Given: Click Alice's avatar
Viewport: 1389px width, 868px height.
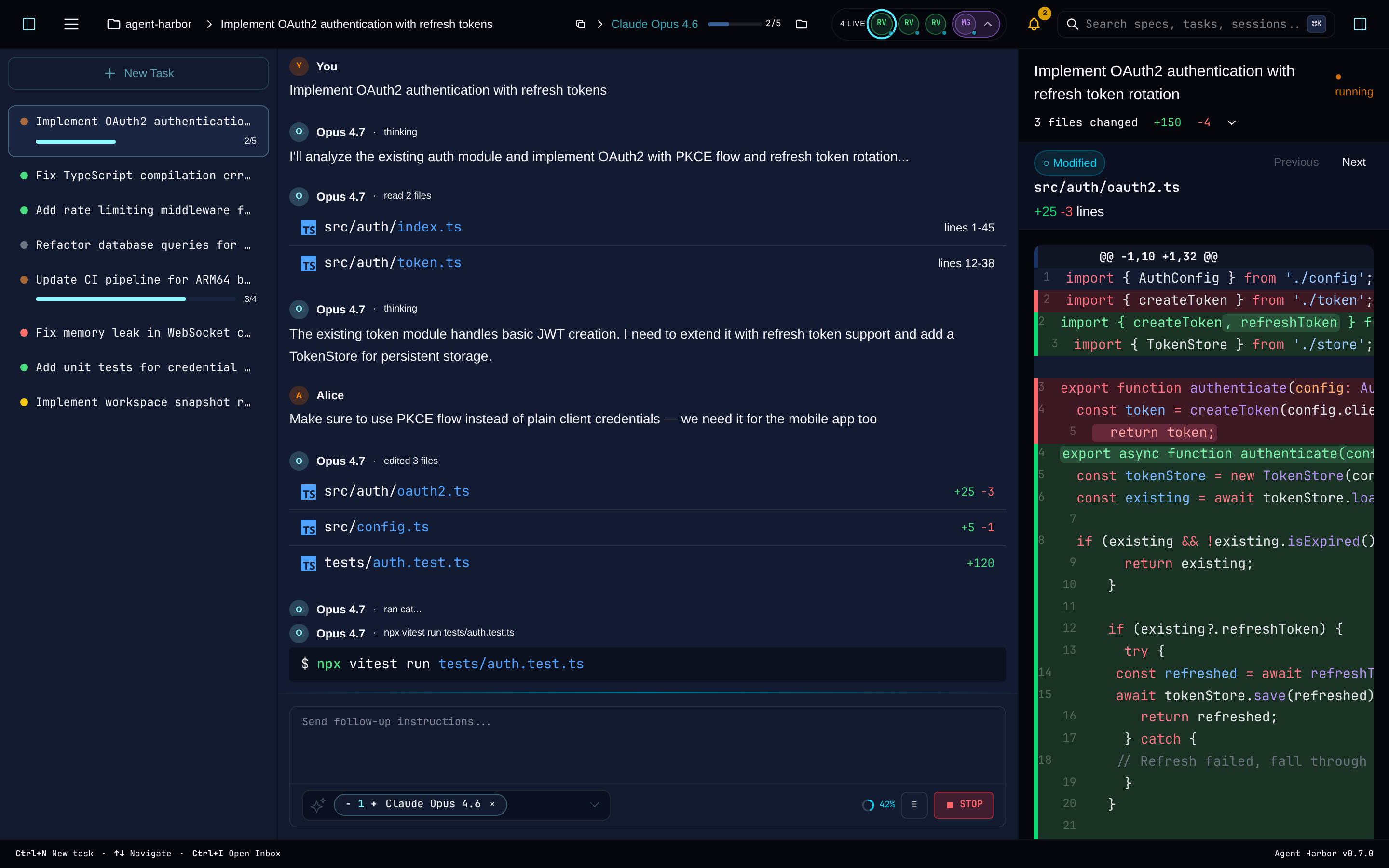Looking at the screenshot, I should (299, 395).
